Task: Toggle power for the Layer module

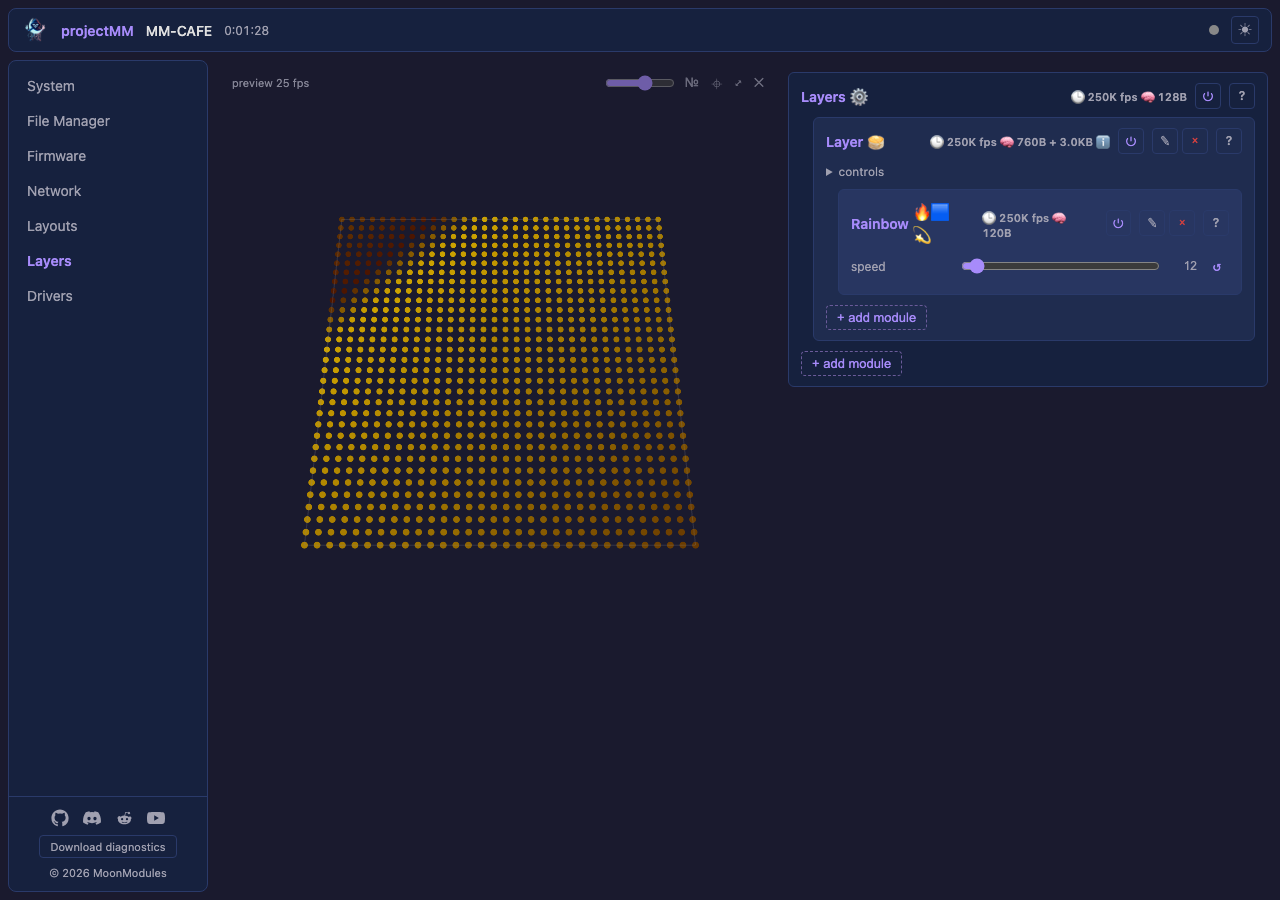Action: (x=1131, y=142)
